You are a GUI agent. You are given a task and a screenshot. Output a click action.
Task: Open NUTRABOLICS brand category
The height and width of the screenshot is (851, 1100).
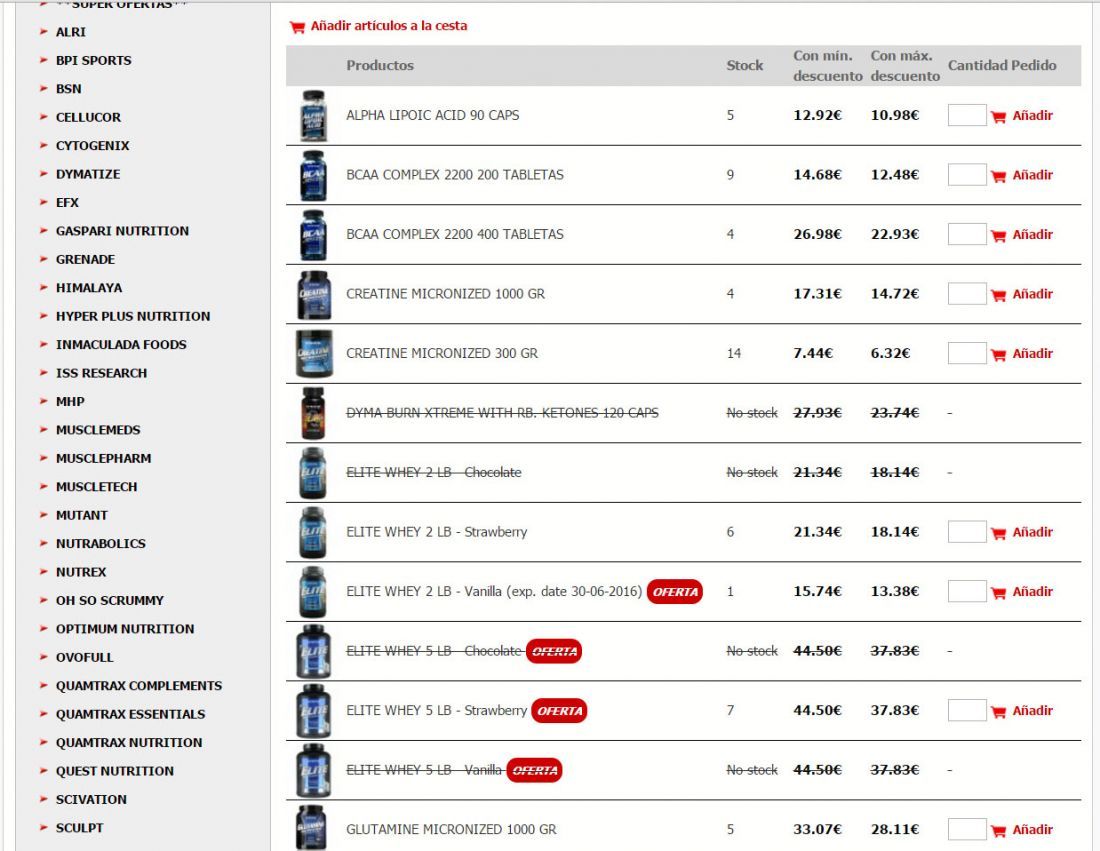click(101, 544)
